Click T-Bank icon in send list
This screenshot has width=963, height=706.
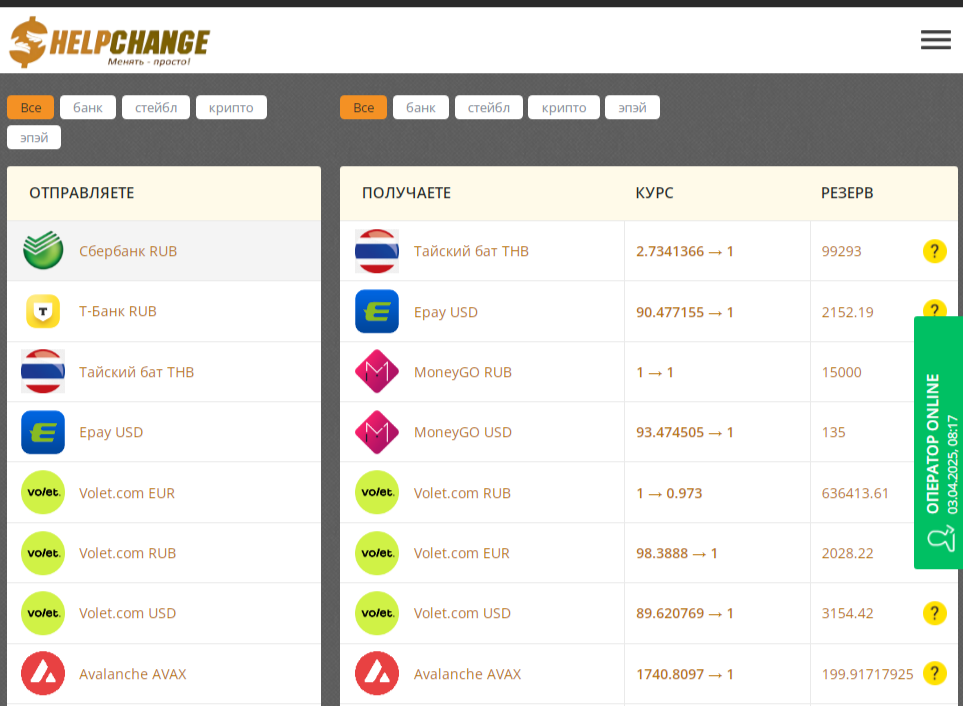pyautogui.click(x=43, y=311)
